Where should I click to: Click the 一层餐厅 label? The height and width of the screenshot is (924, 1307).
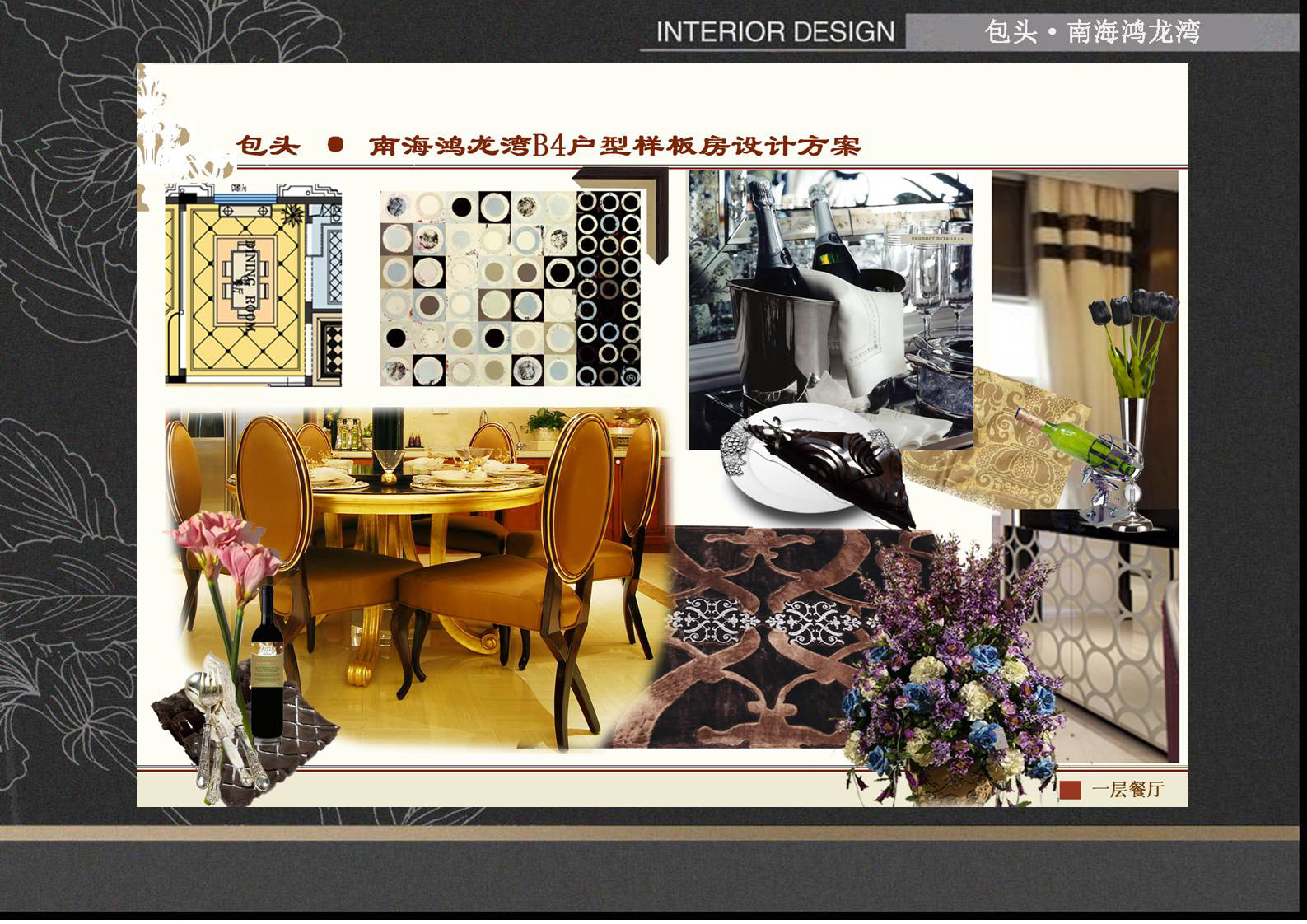1127,790
